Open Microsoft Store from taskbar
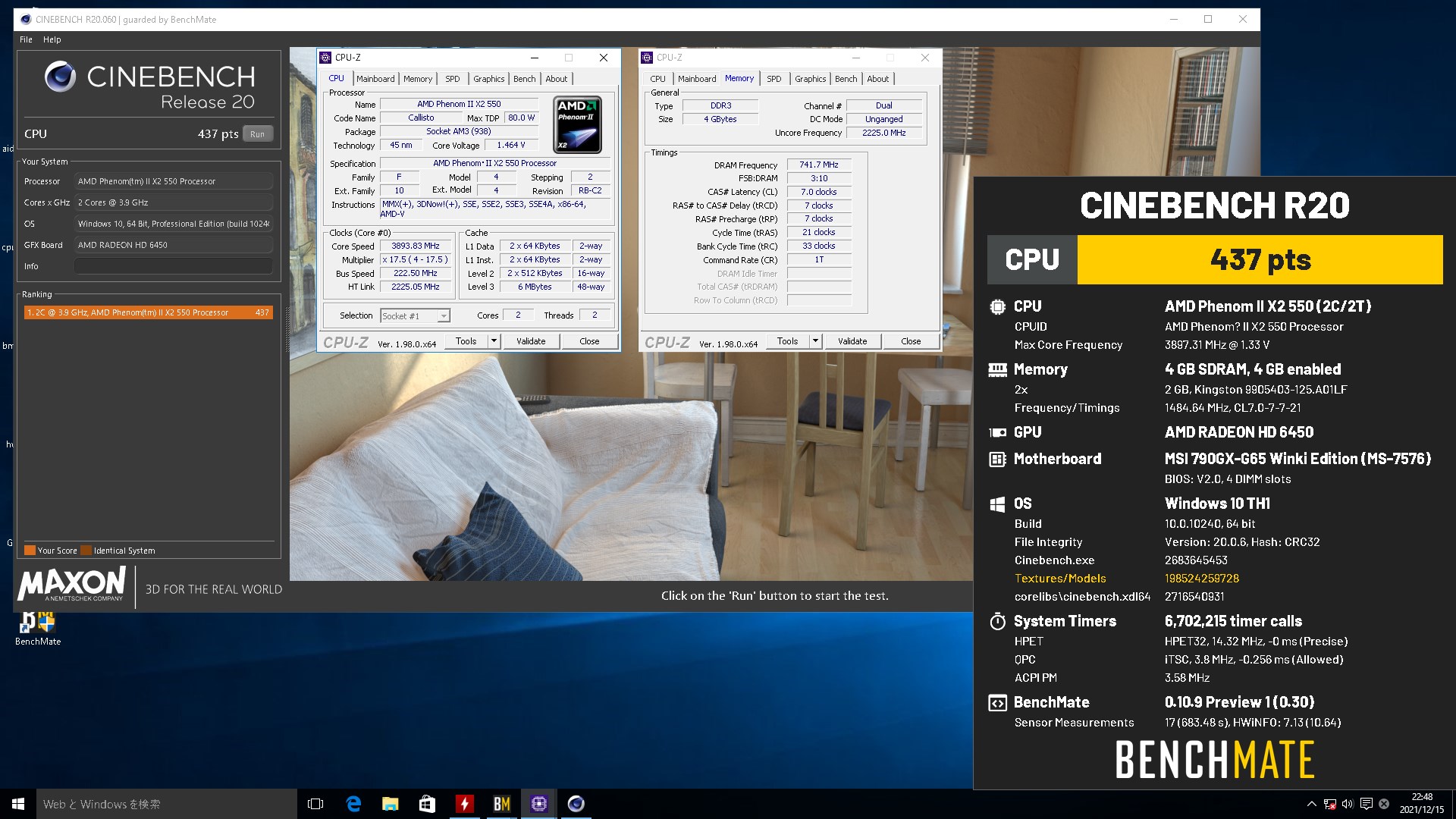The image size is (1456, 819). [427, 804]
